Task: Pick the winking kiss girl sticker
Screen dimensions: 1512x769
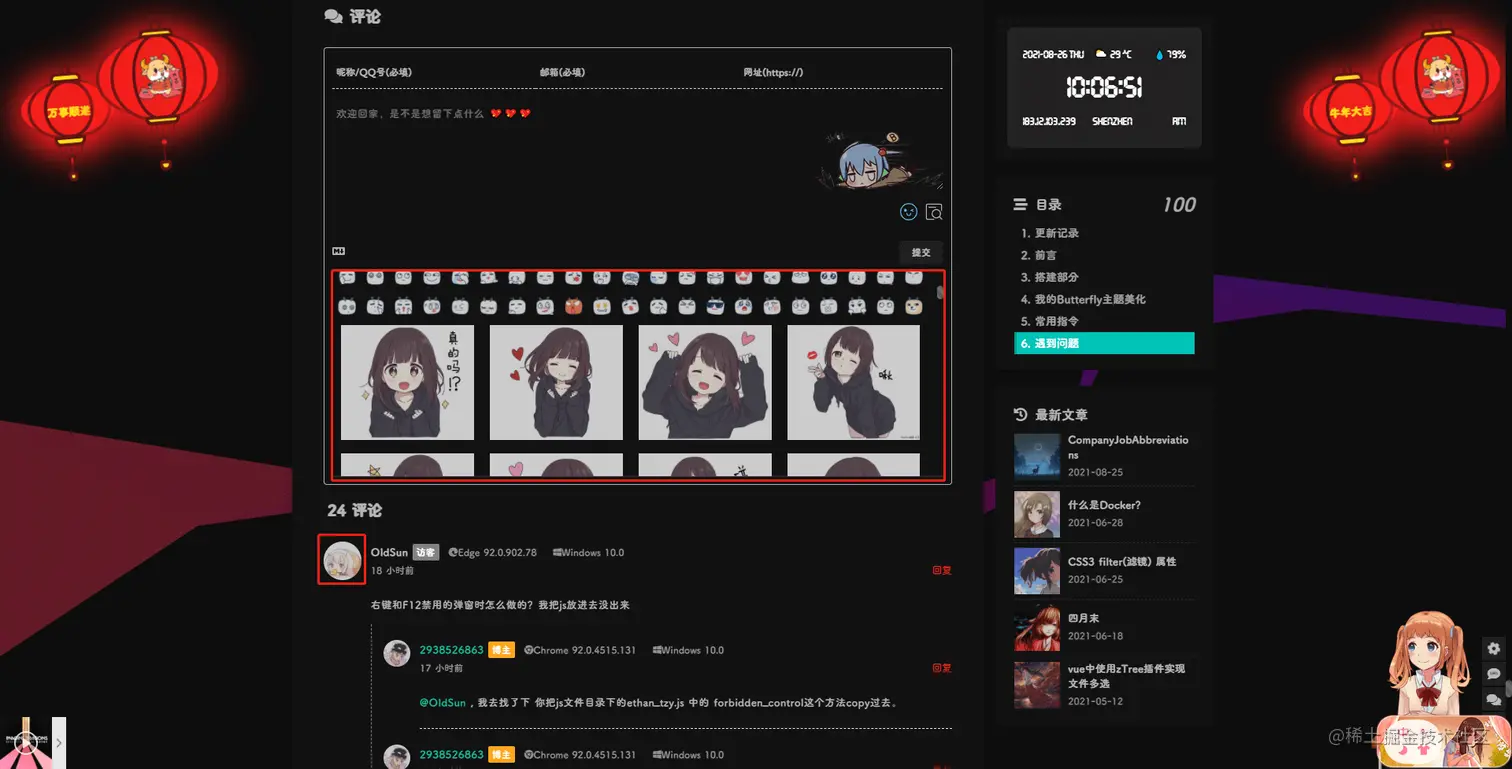Action: (853, 382)
